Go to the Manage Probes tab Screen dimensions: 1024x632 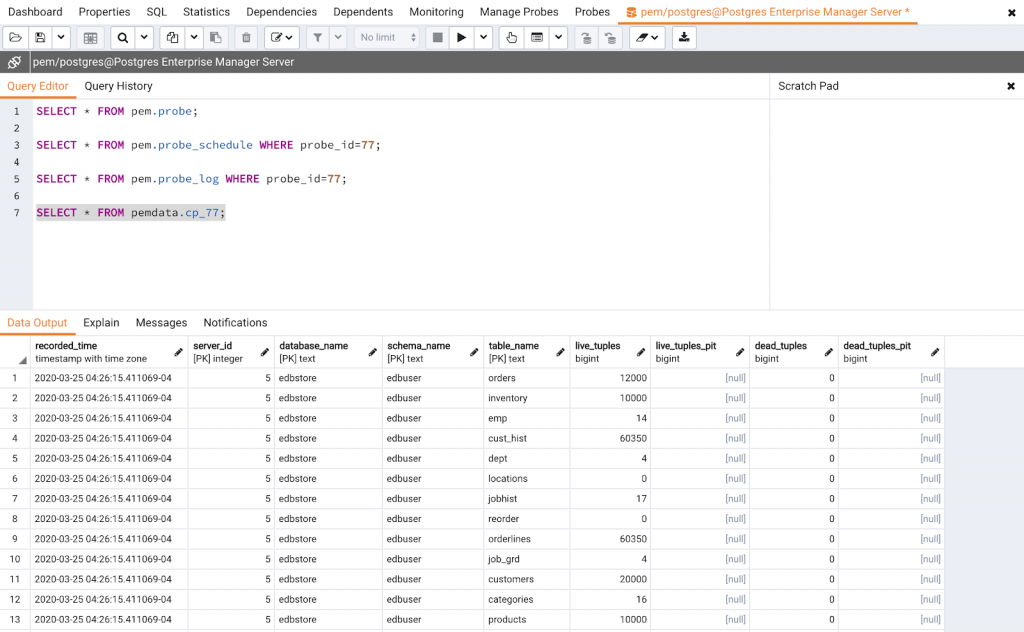click(x=519, y=12)
